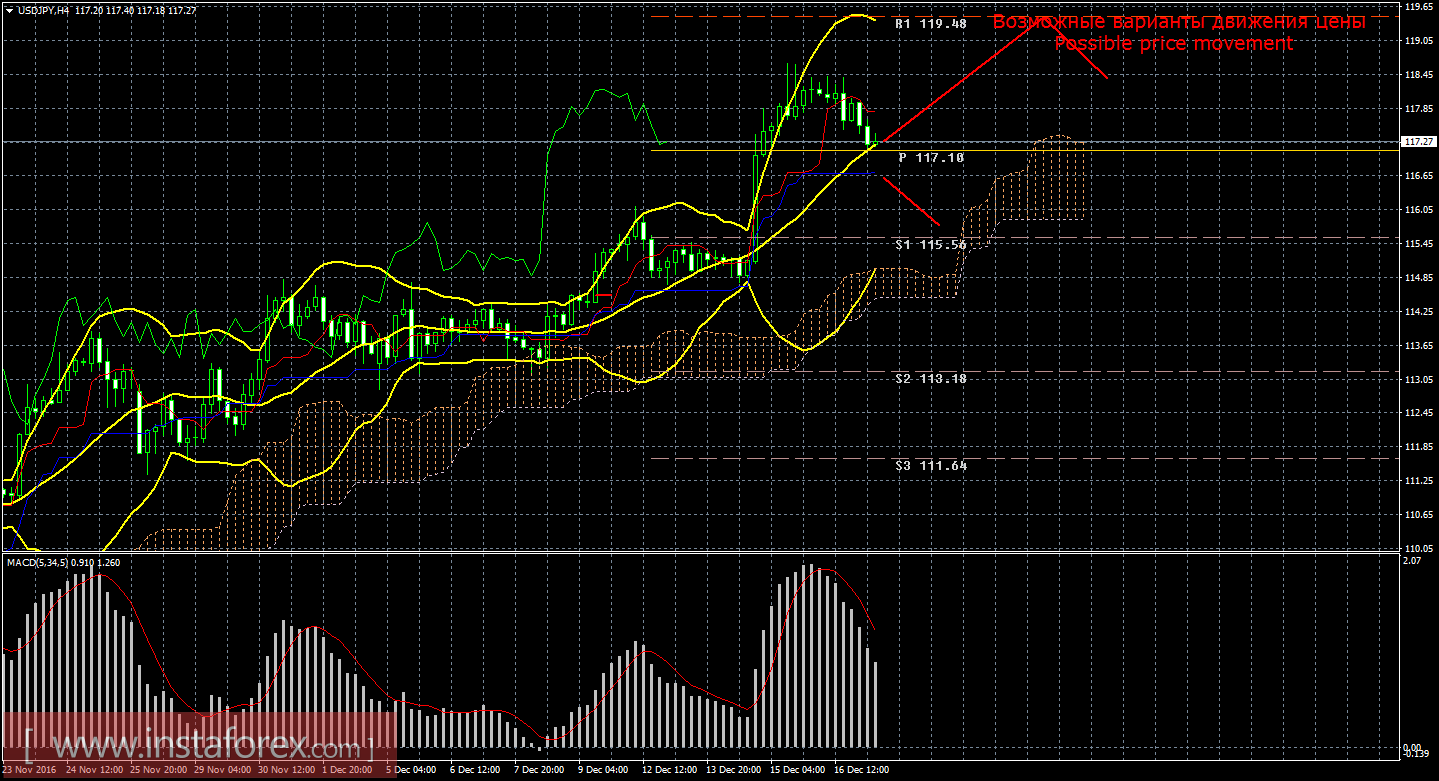Click the 5 Dec 04:00 time axis label
Screen dimensions: 1439x781
410,770
